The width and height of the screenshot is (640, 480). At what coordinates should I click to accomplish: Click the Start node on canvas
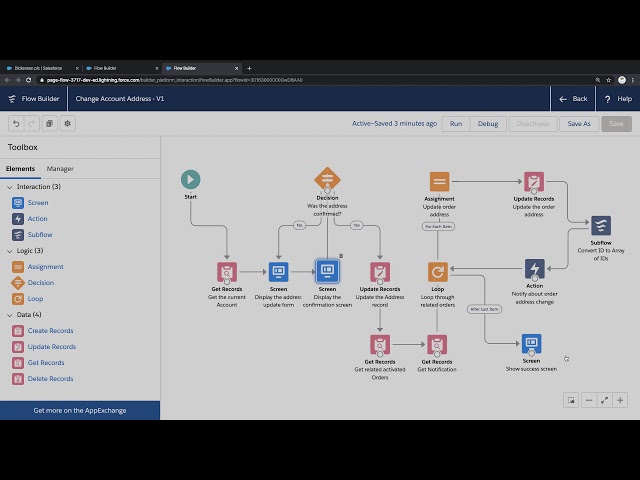(x=191, y=180)
